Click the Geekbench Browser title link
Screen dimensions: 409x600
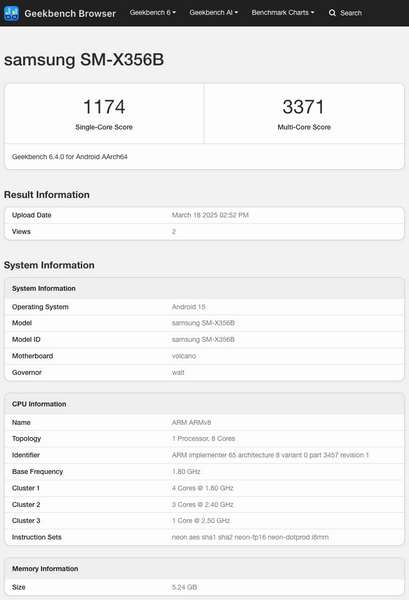[x=70, y=13]
